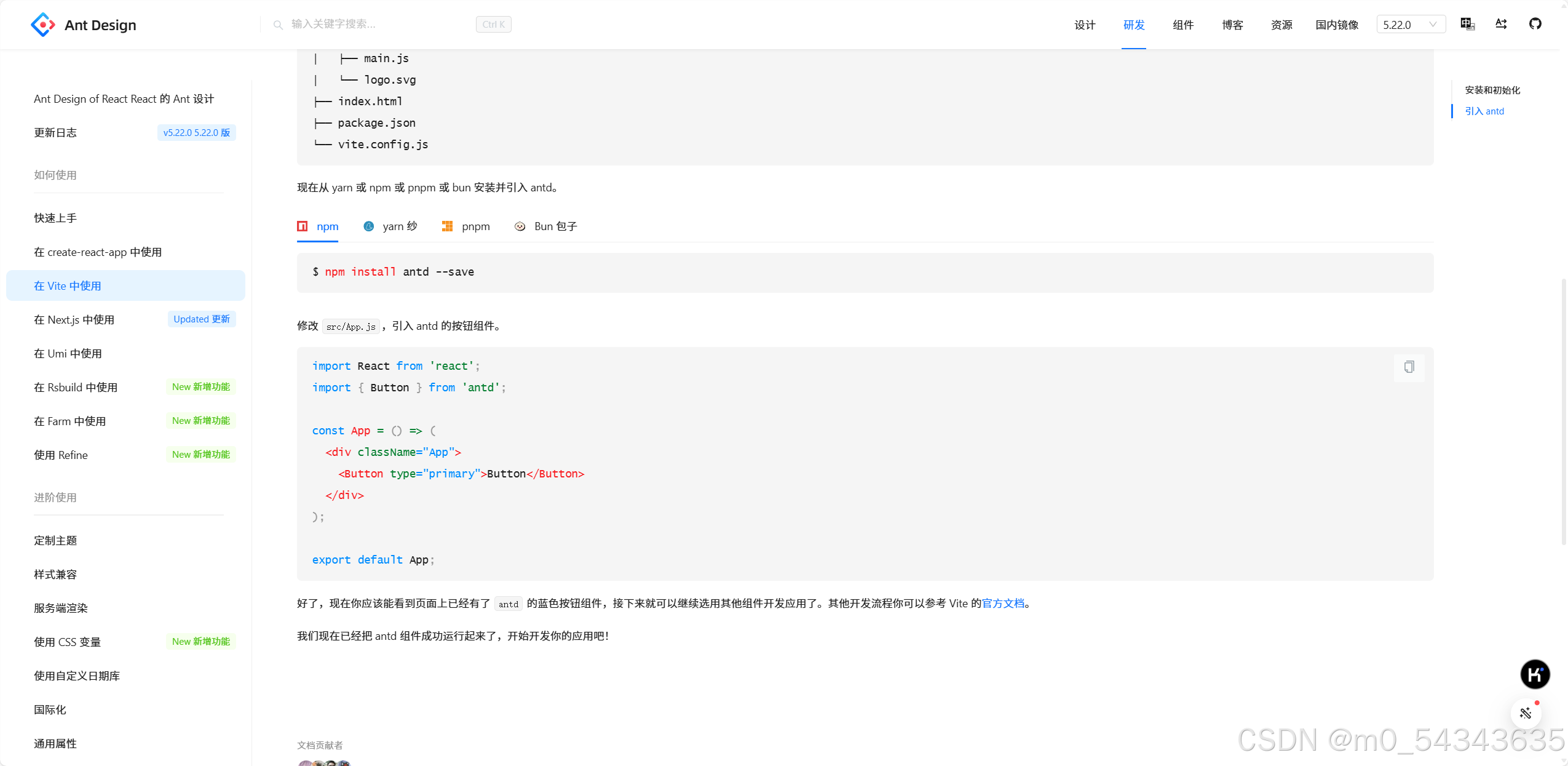
Task: Click the search magnifier icon
Action: [278, 25]
